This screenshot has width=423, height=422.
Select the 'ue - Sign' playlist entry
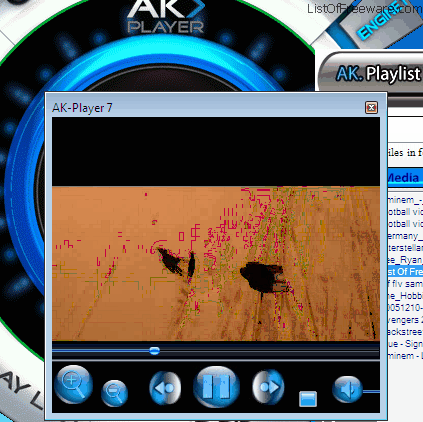coord(405,344)
